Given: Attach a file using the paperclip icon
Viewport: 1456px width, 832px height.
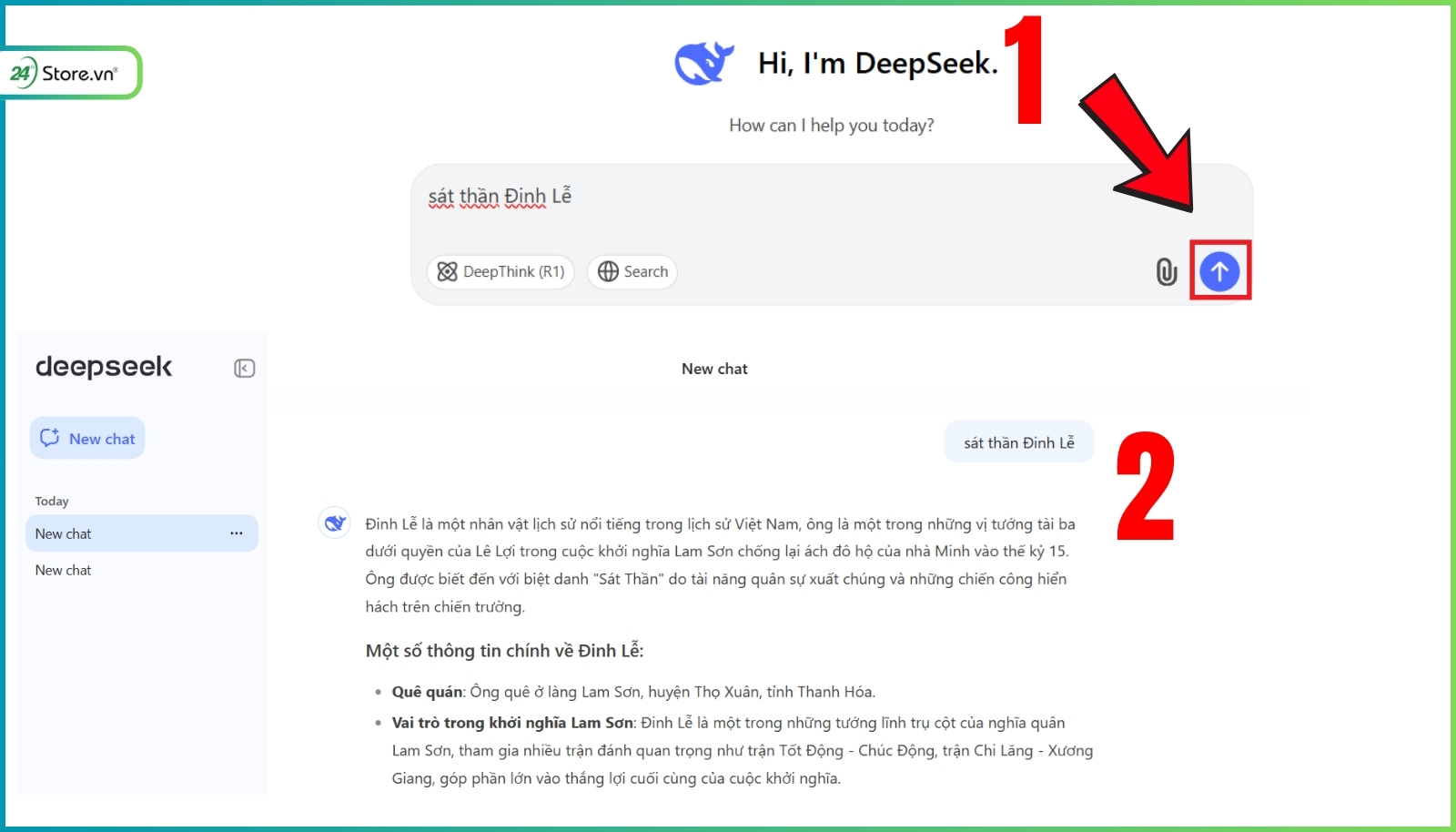Looking at the screenshot, I should tap(1166, 271).
